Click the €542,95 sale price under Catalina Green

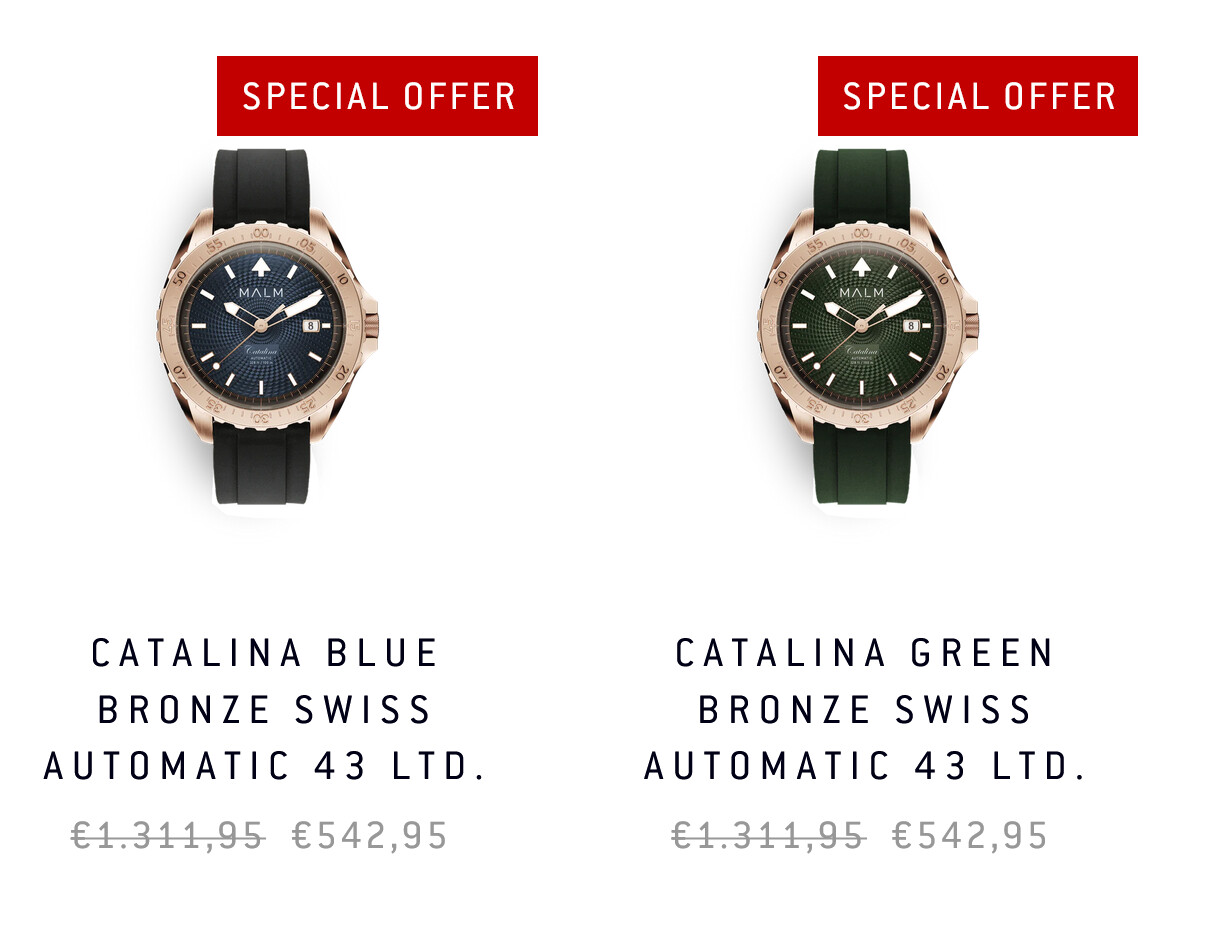(970, 835)
